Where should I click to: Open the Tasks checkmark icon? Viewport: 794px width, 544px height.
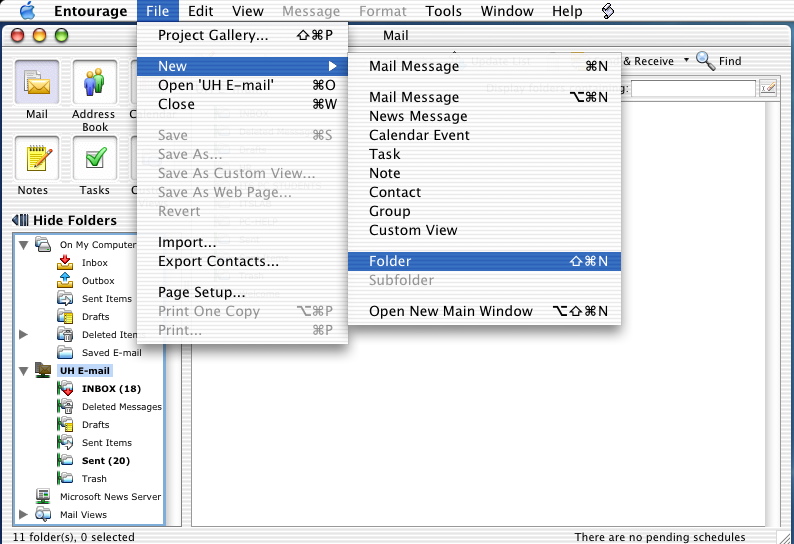95,158
